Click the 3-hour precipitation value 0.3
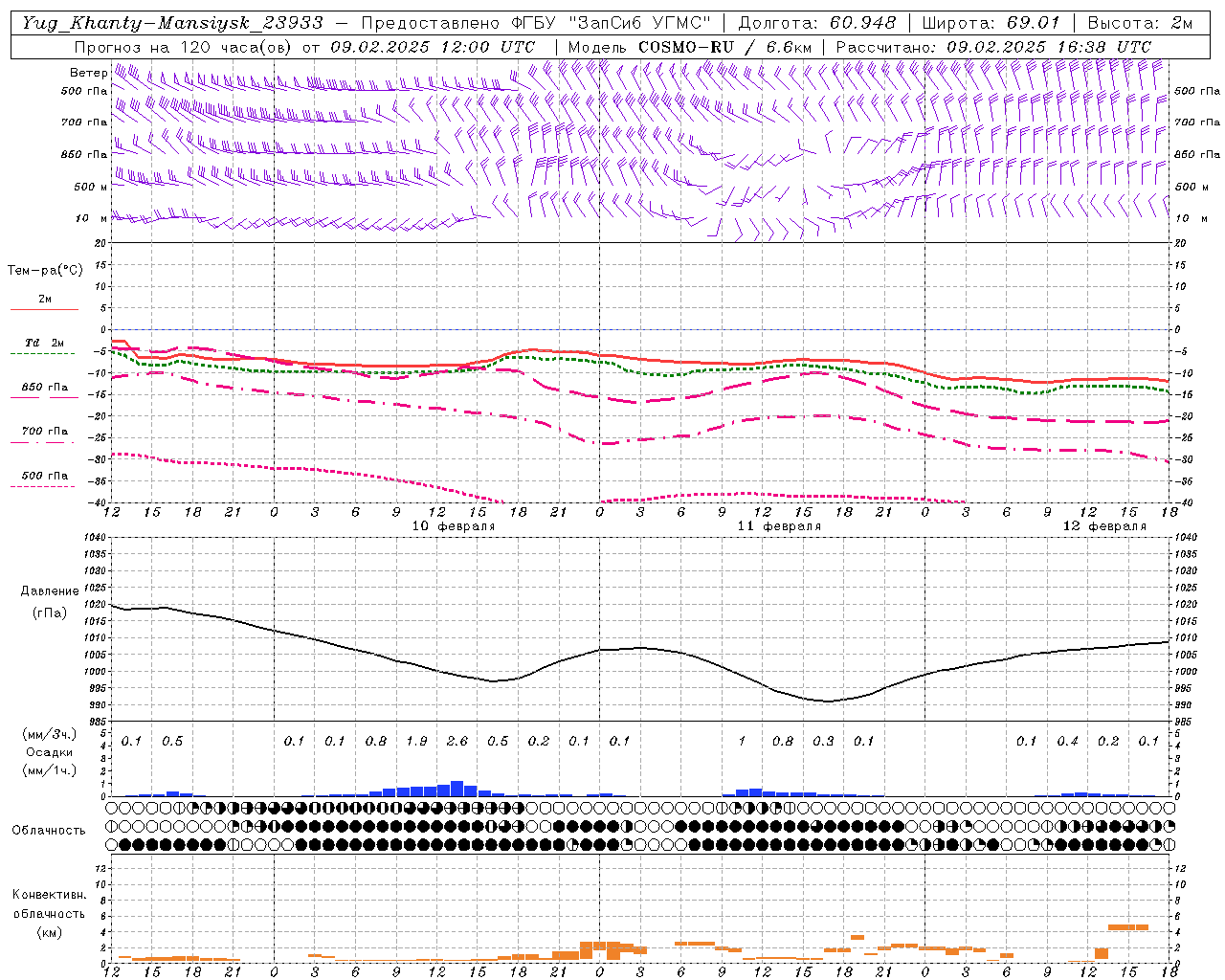The height and width of the screenshot is (980, 1225). (x=823, y=742)
